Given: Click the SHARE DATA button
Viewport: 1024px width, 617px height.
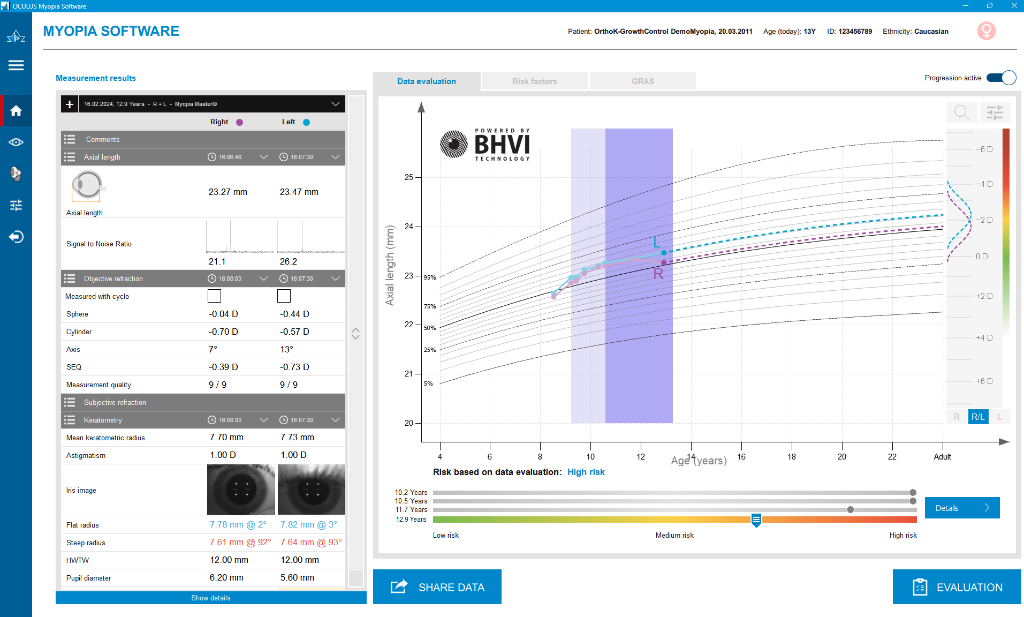Looking at the screenshot, I should 437,587.
